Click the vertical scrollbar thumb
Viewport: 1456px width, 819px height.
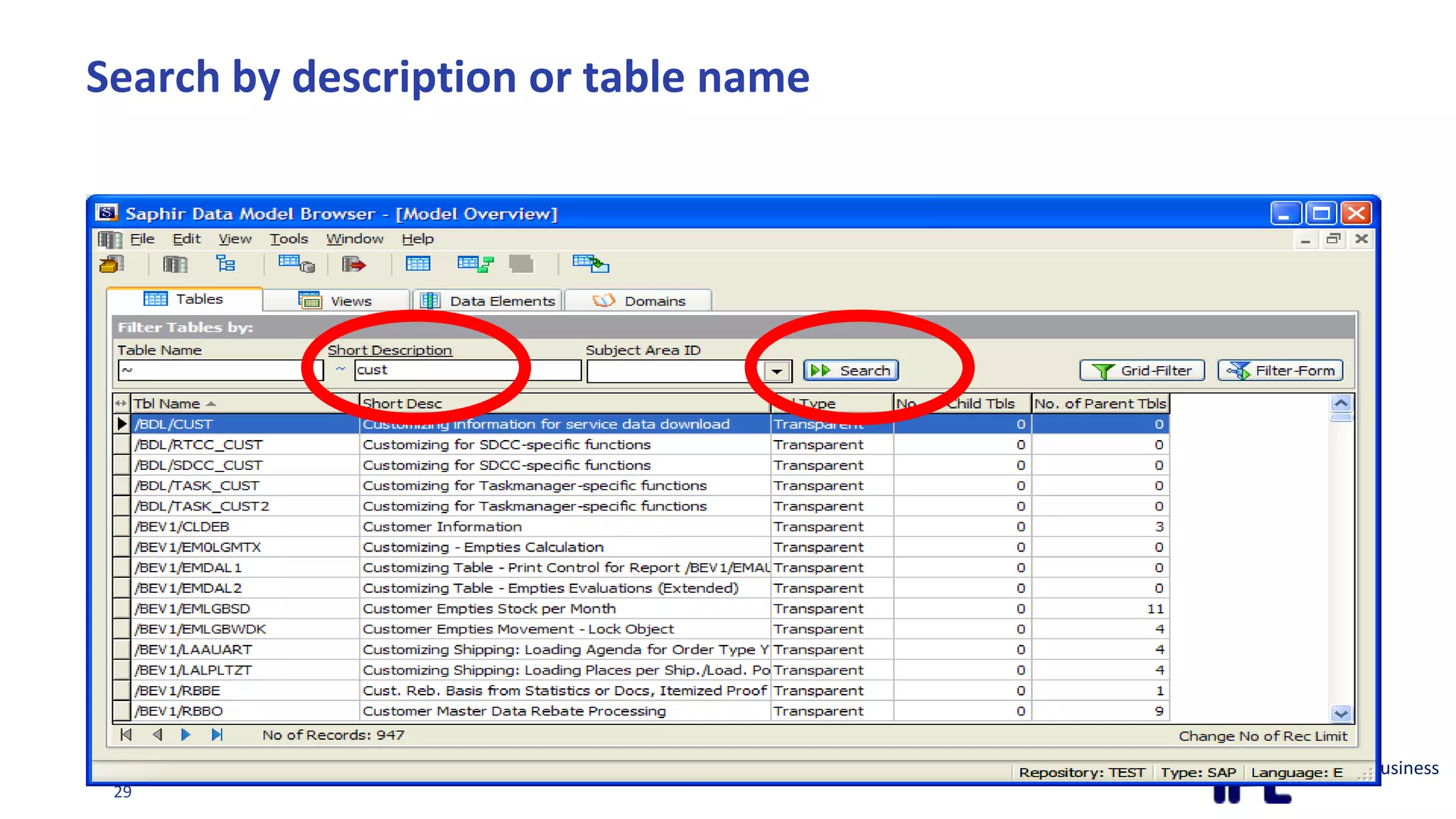pyautogui.click(x=1341, y=417)
